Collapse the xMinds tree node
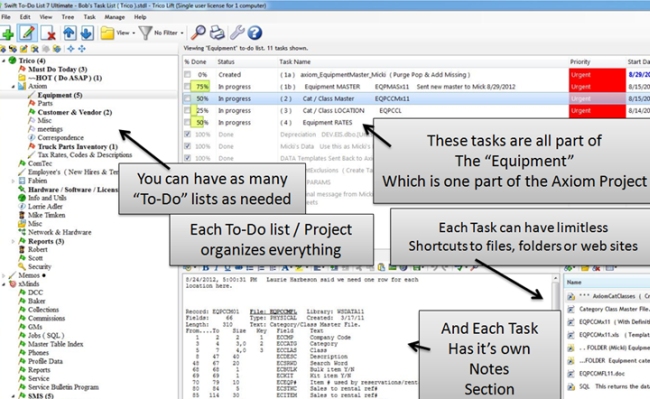The height and width of the screenshot is (399, 650). (4, 284)
